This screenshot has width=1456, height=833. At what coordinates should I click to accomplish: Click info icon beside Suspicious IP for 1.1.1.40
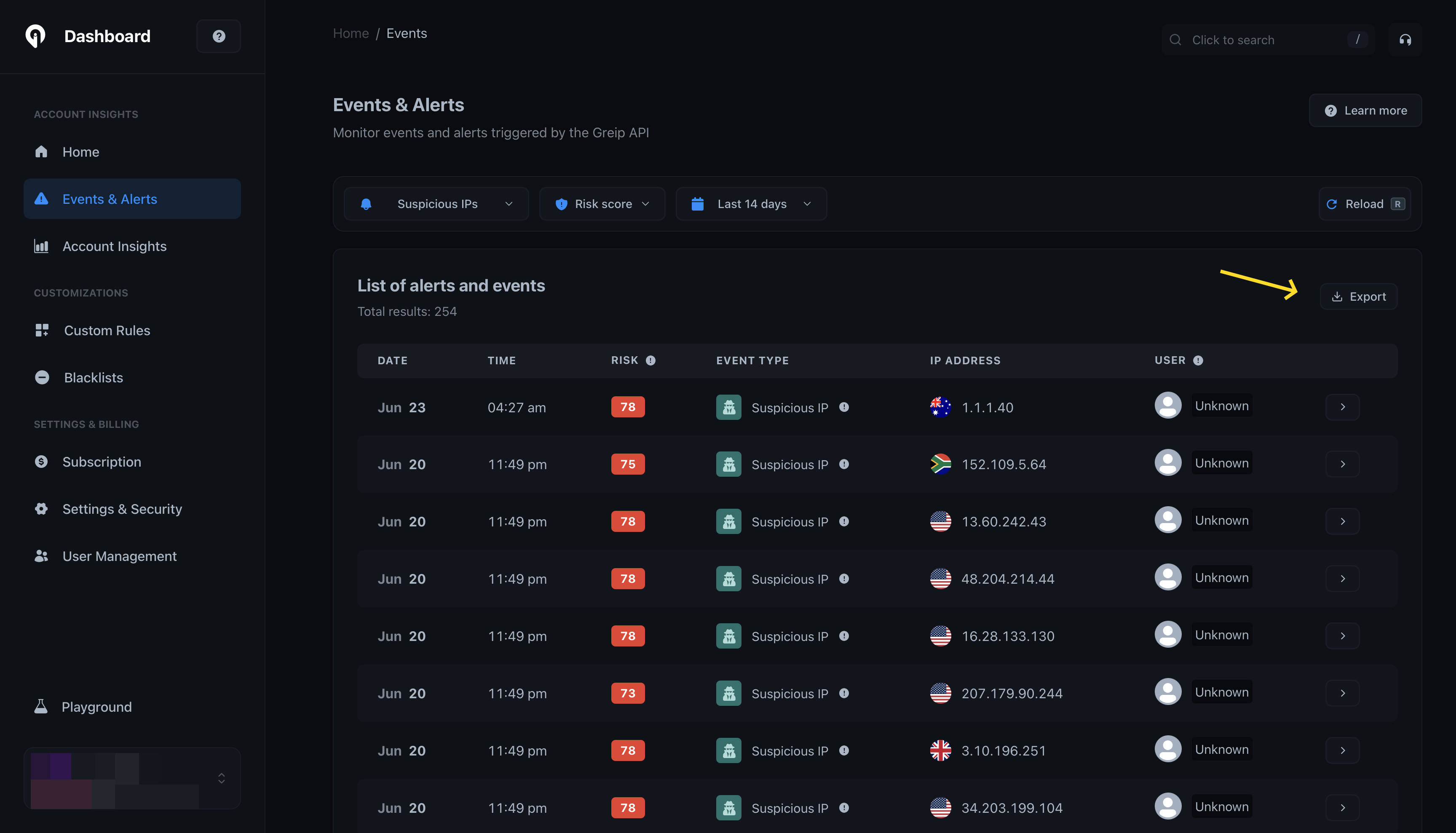click(x=843, y=407)
